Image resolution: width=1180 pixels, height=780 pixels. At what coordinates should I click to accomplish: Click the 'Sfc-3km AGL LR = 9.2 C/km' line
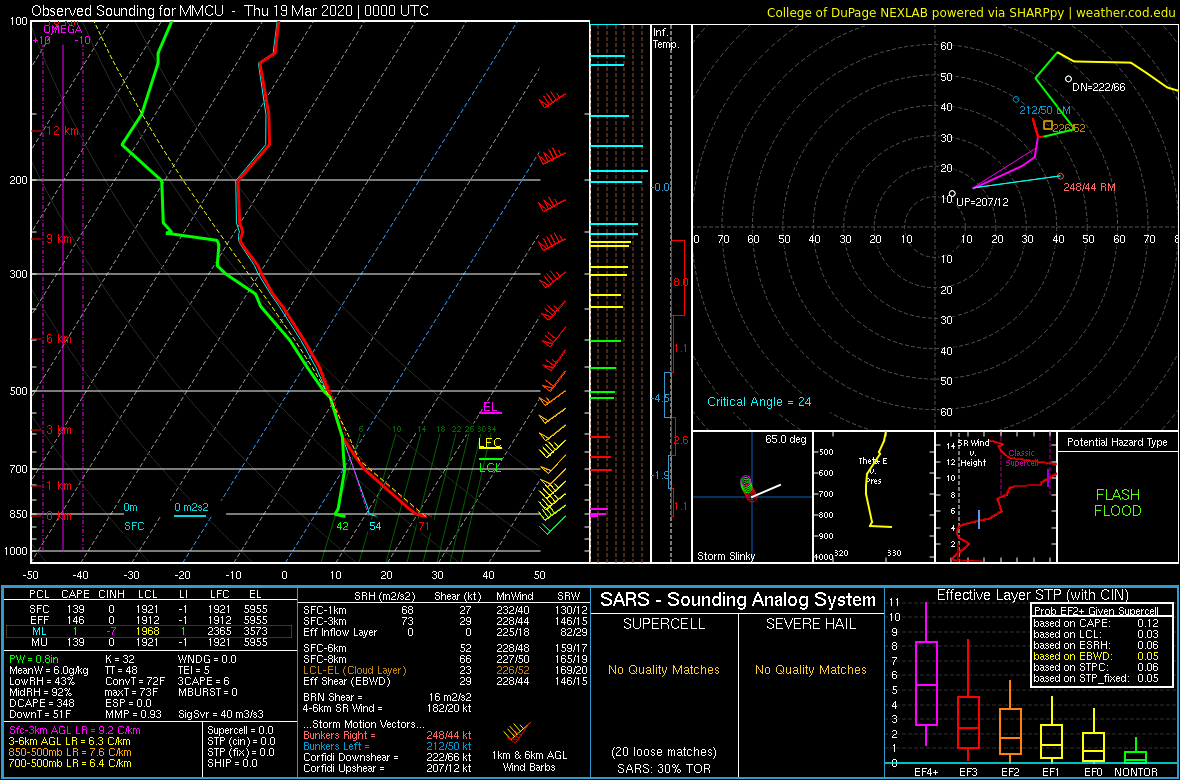pos(75,730)
